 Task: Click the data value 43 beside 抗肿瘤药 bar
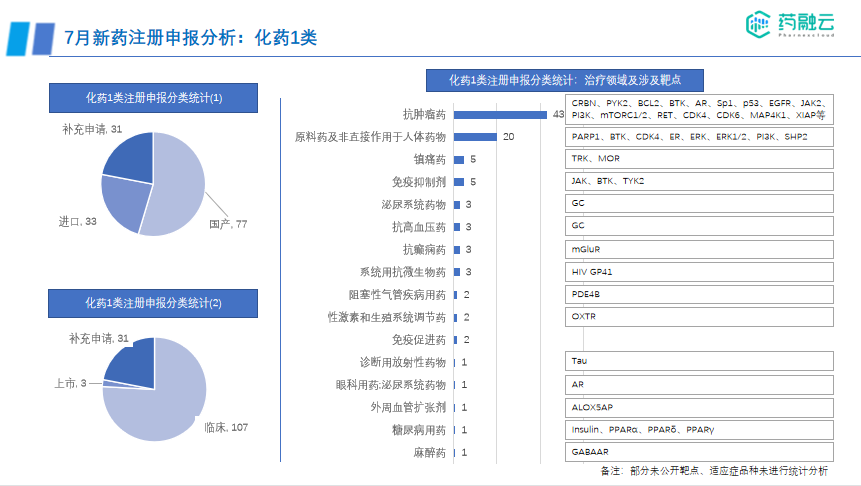click(x=558, y=114)
